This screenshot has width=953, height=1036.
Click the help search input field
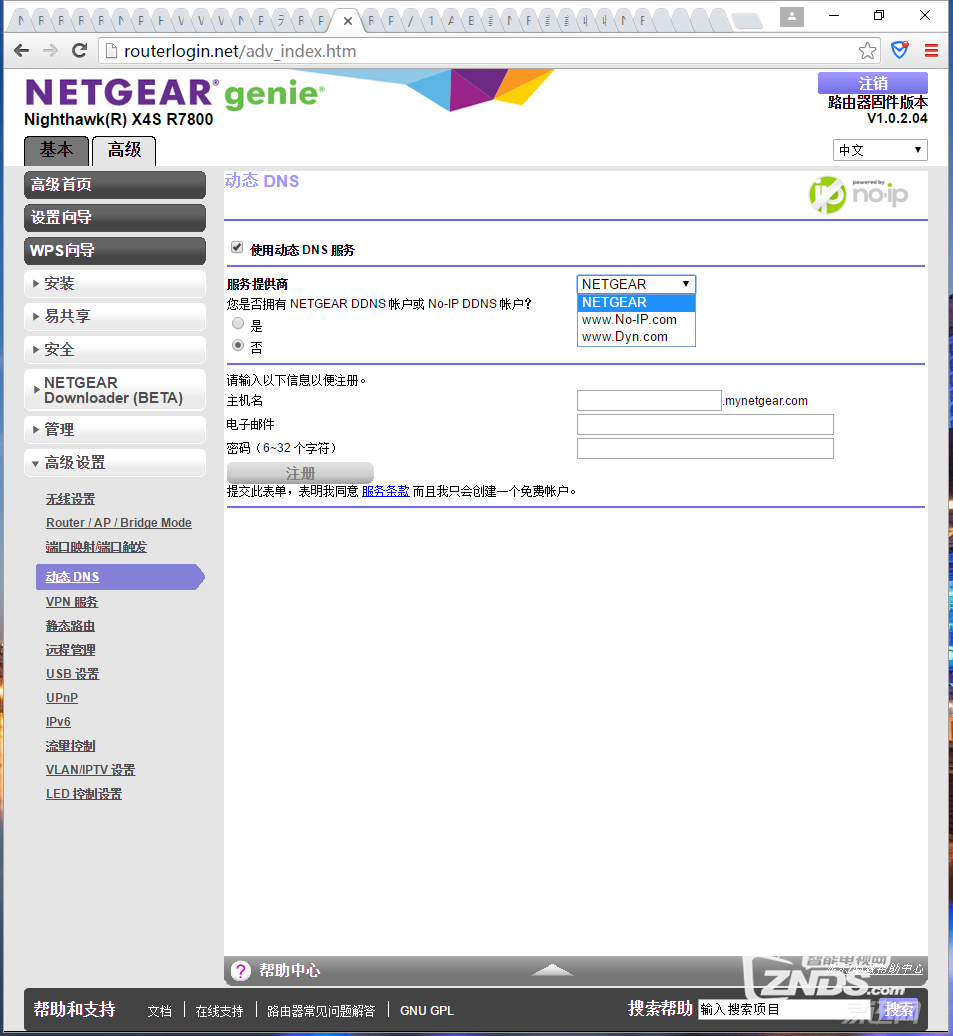pyautogui.click(x=788, y=1010)
